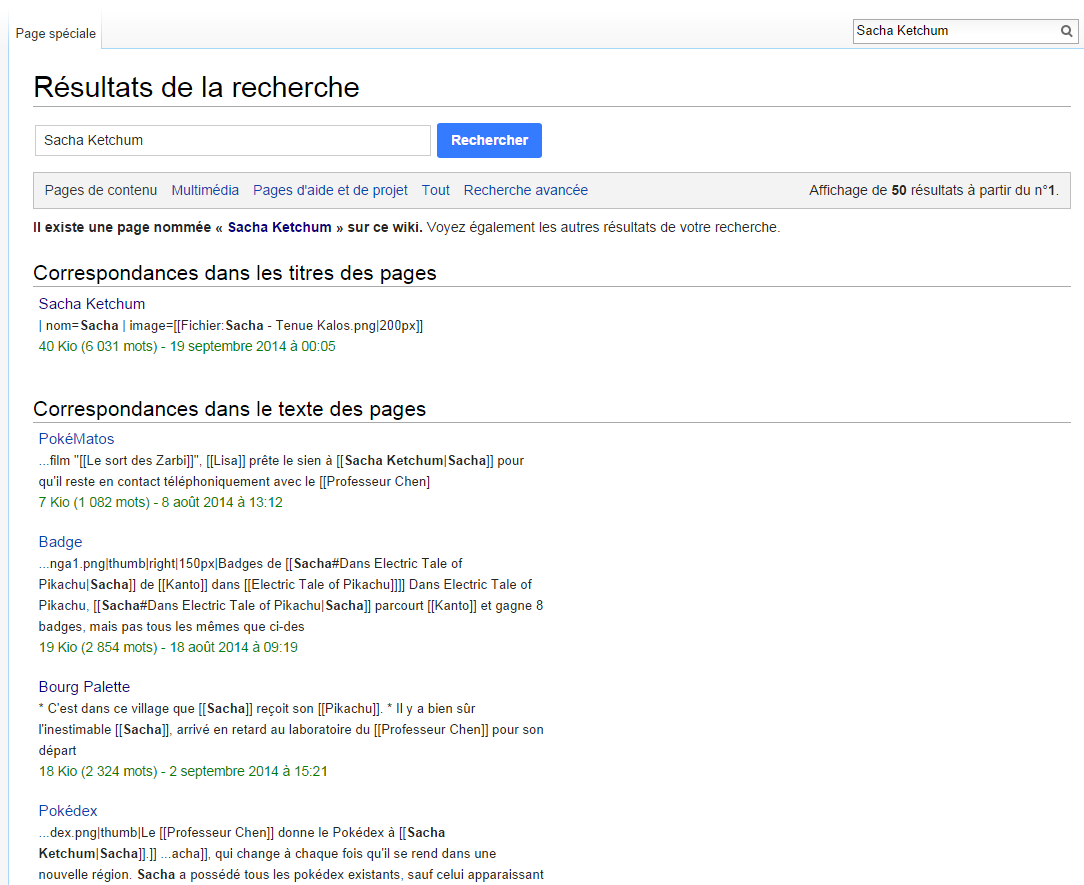Open the Badge result page
Screen dimensions: 1084x885
click(60, 542)
